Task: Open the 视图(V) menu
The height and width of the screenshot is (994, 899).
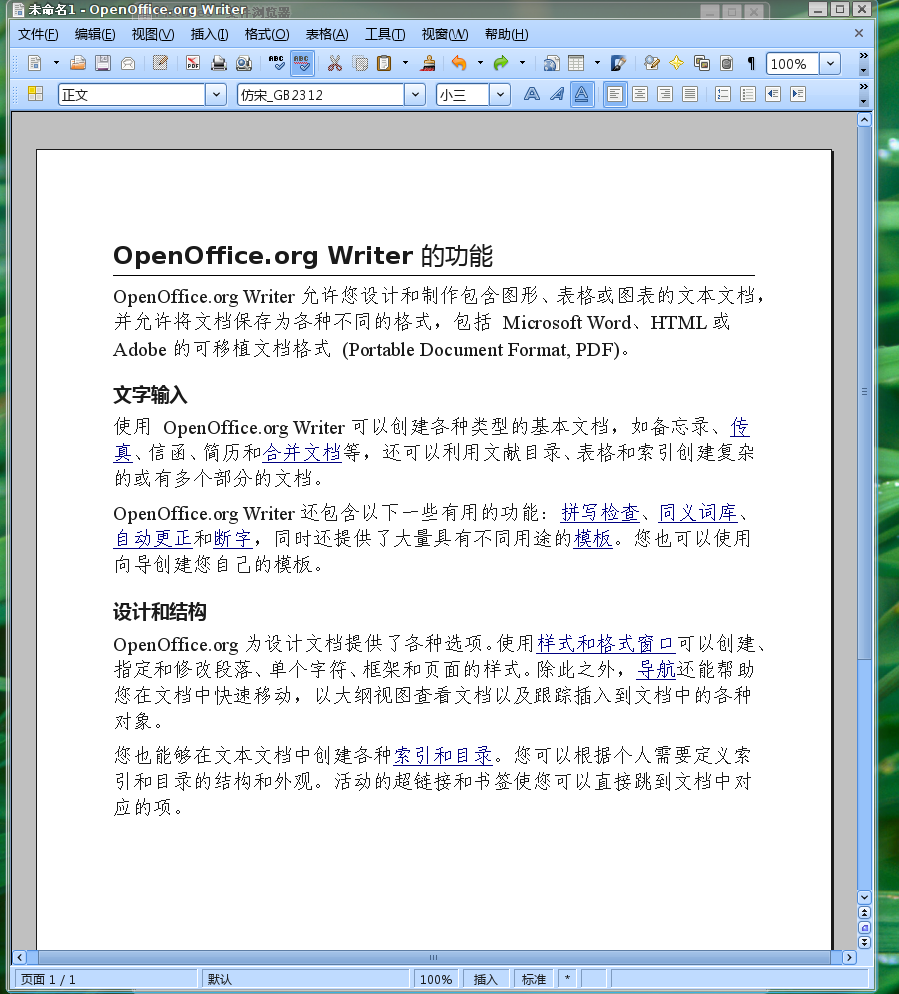Action: 153,34
